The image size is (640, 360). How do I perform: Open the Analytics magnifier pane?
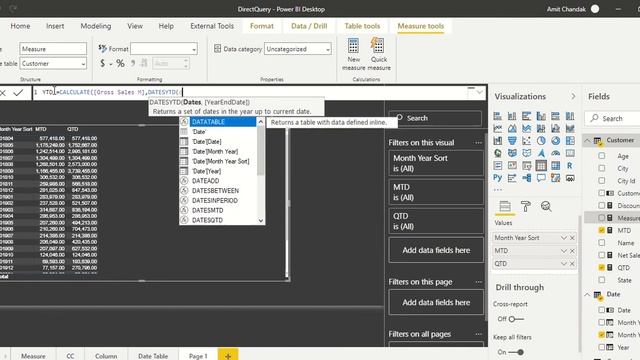546,207
